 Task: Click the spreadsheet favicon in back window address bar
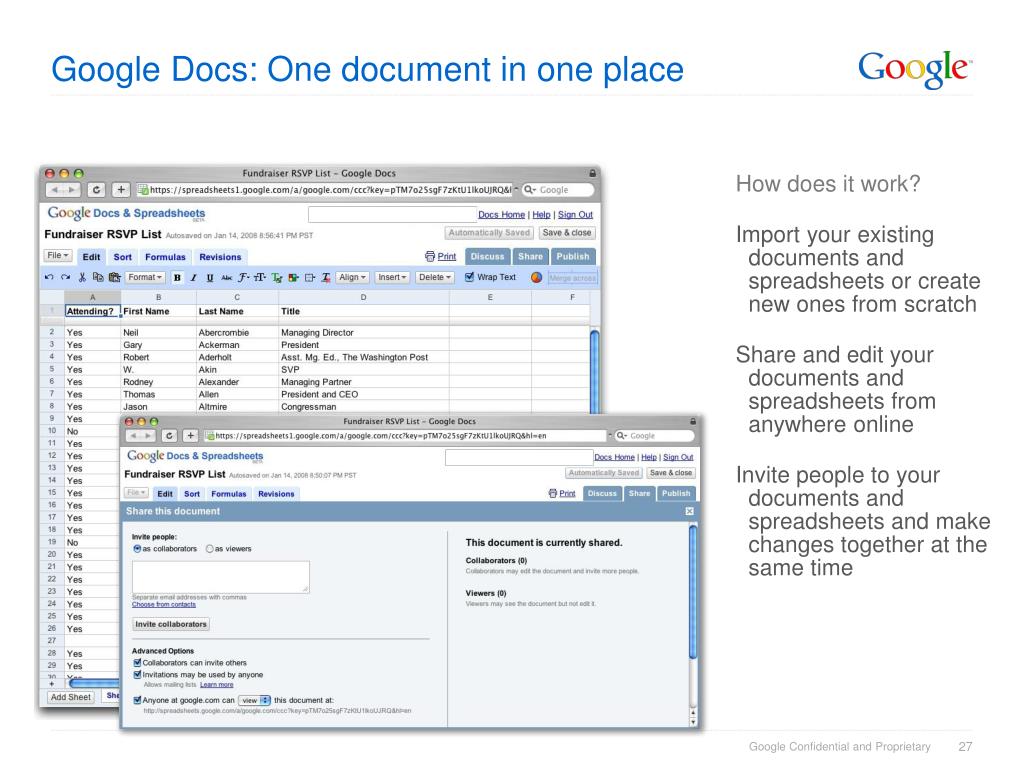[x=142, y=190]
